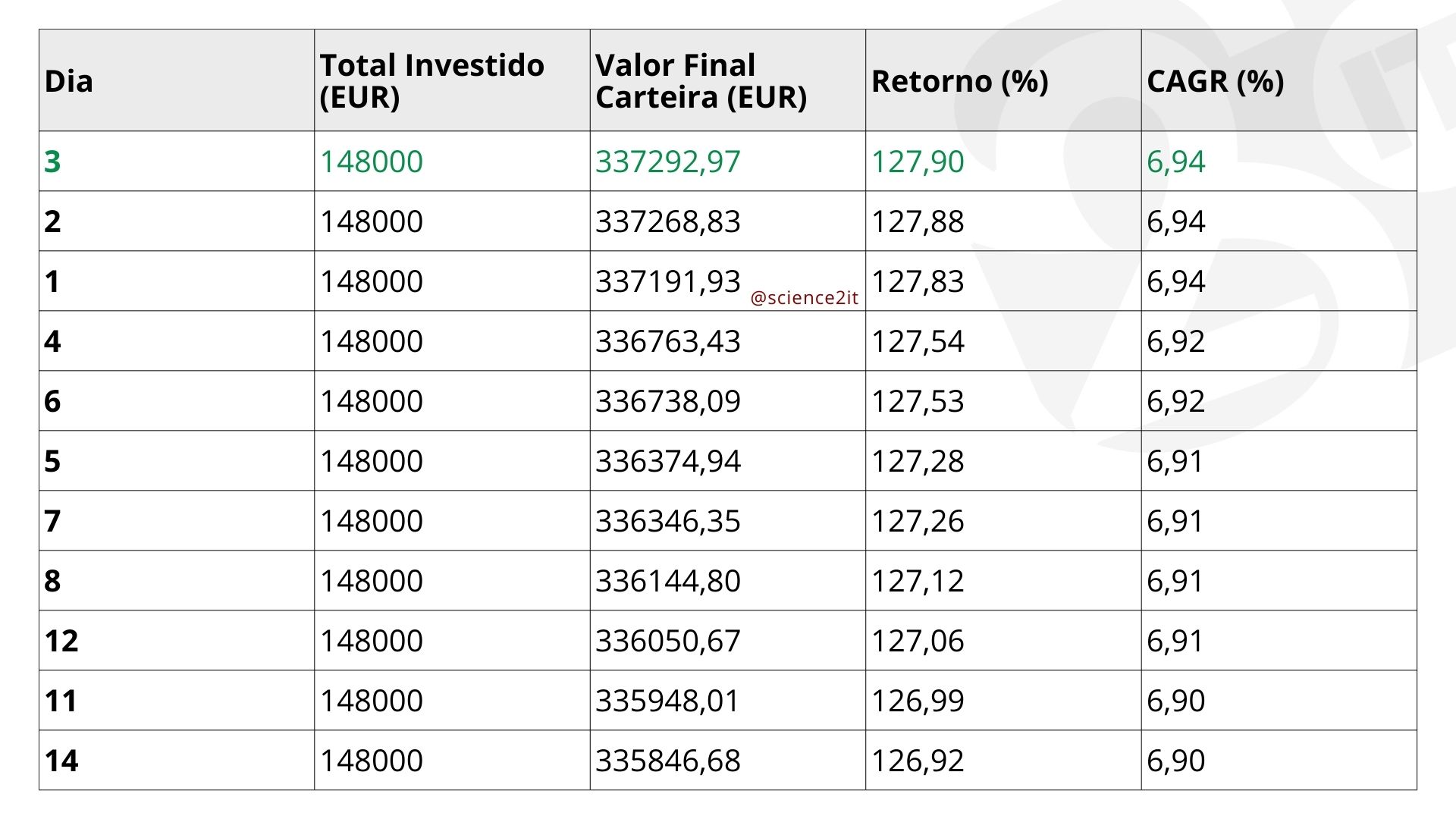Click the 'Retorno (%)' column header
The width and height of the screenshot is (1456, 819).
959,81
